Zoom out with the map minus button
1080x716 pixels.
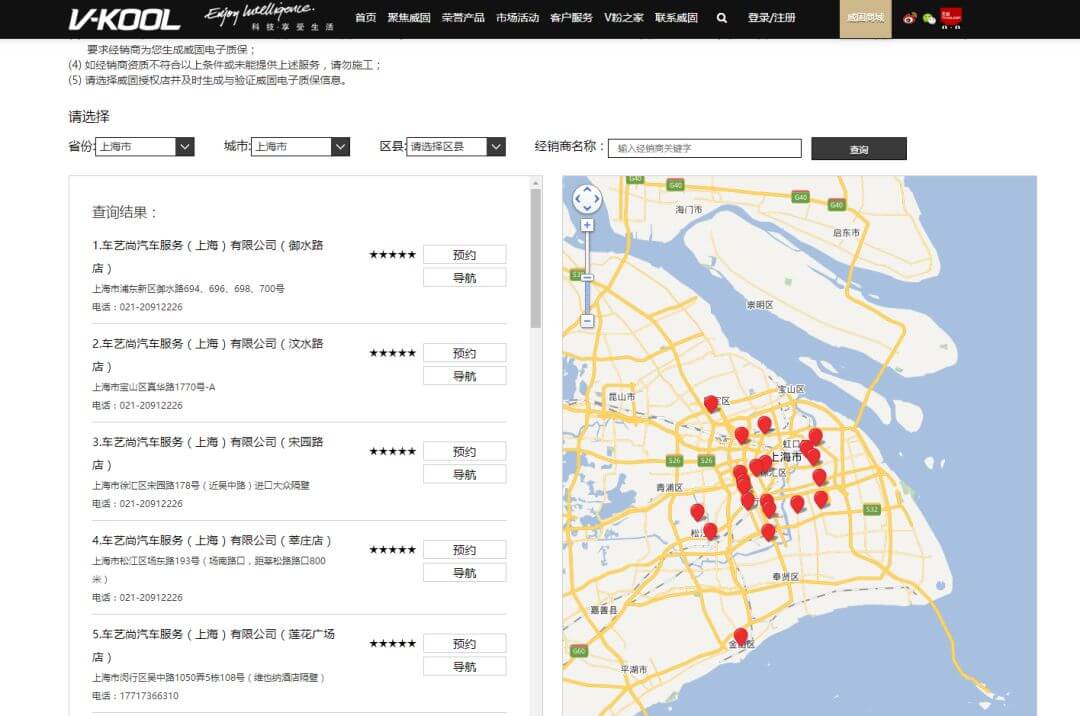tap(587, 321)
